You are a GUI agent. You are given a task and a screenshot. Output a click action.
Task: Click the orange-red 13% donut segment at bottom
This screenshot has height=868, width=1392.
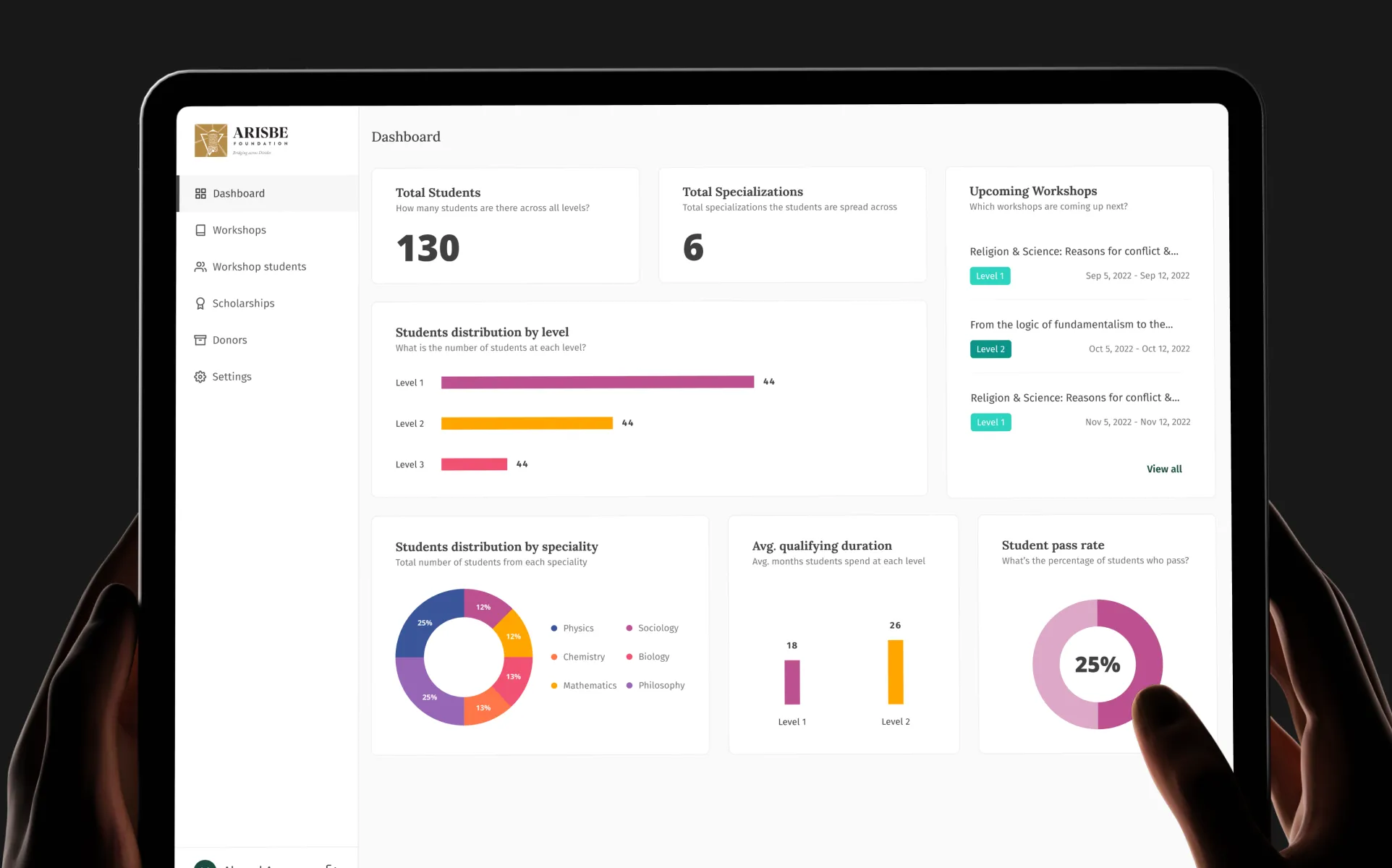pyautogui.click(x=484, y=708)
